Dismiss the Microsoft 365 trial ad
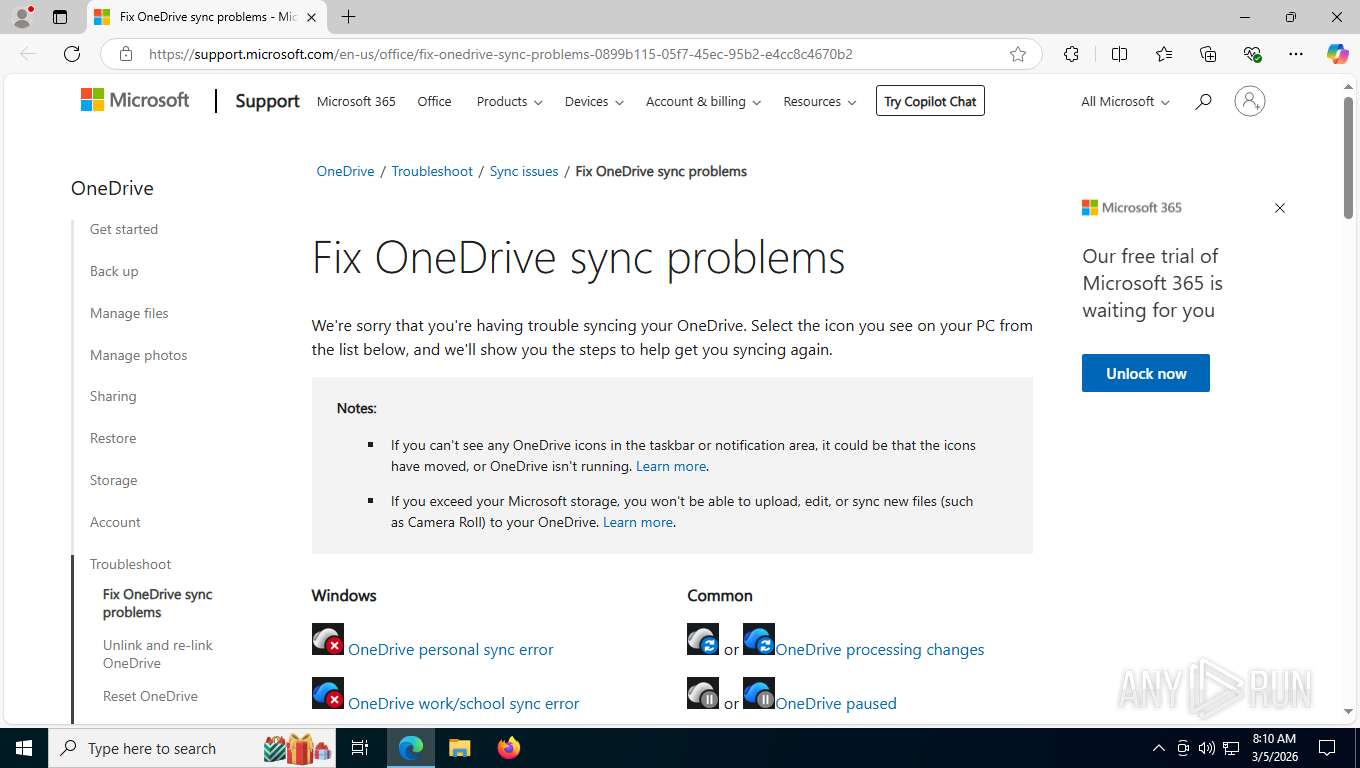Viewport: 1360px width, 768px height. (x=1280, y=208)
